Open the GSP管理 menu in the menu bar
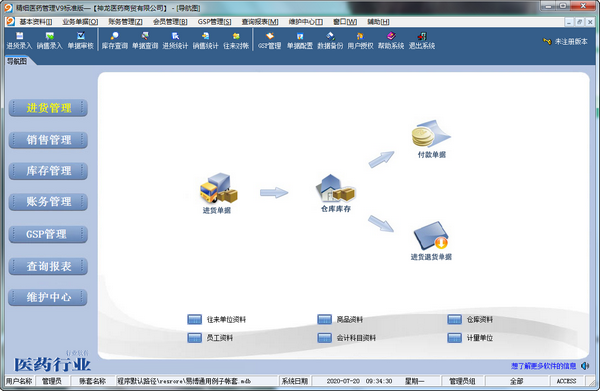The image size is (600, 391). tap(214, 22)
